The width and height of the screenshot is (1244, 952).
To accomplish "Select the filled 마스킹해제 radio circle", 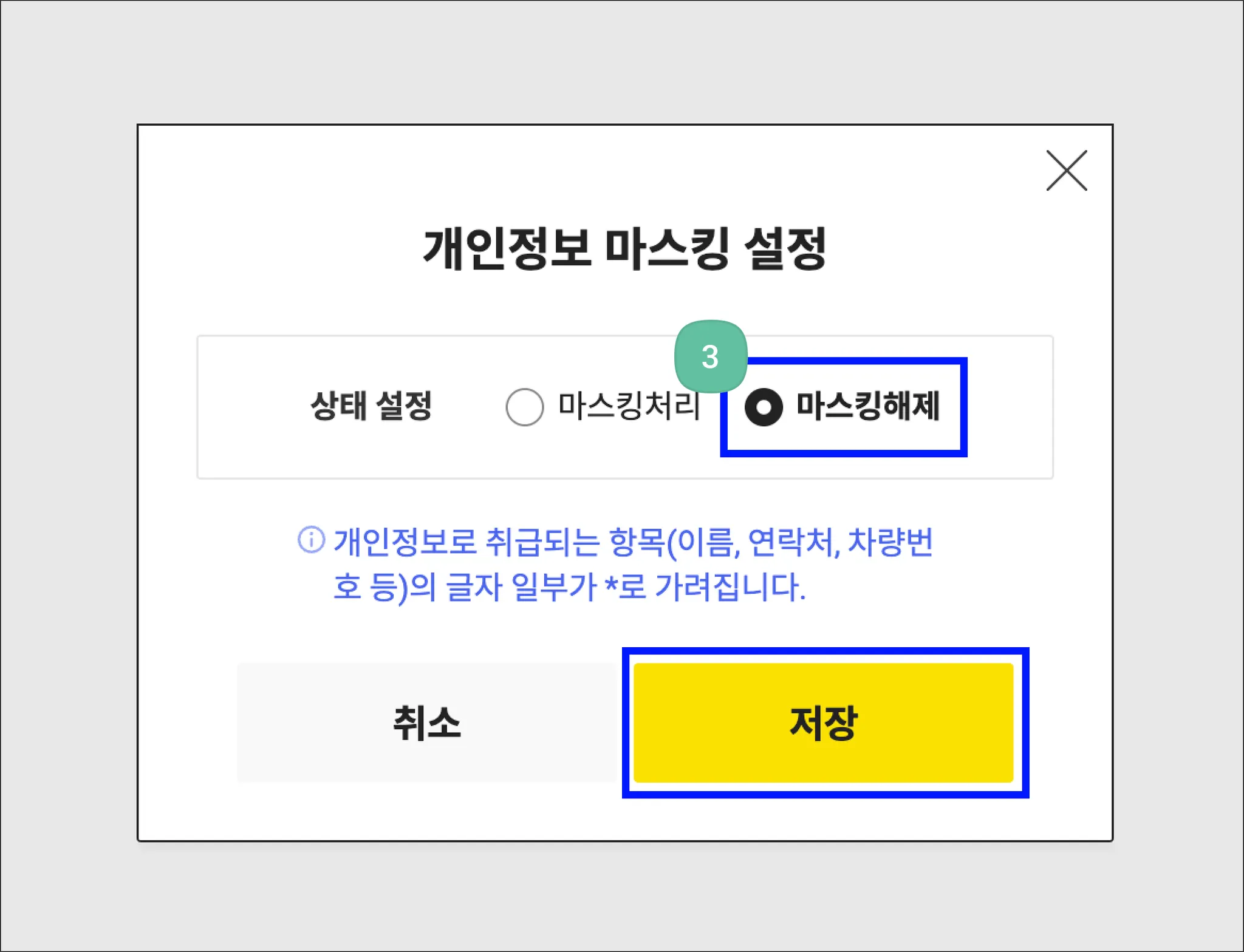I will click(764, 407).
